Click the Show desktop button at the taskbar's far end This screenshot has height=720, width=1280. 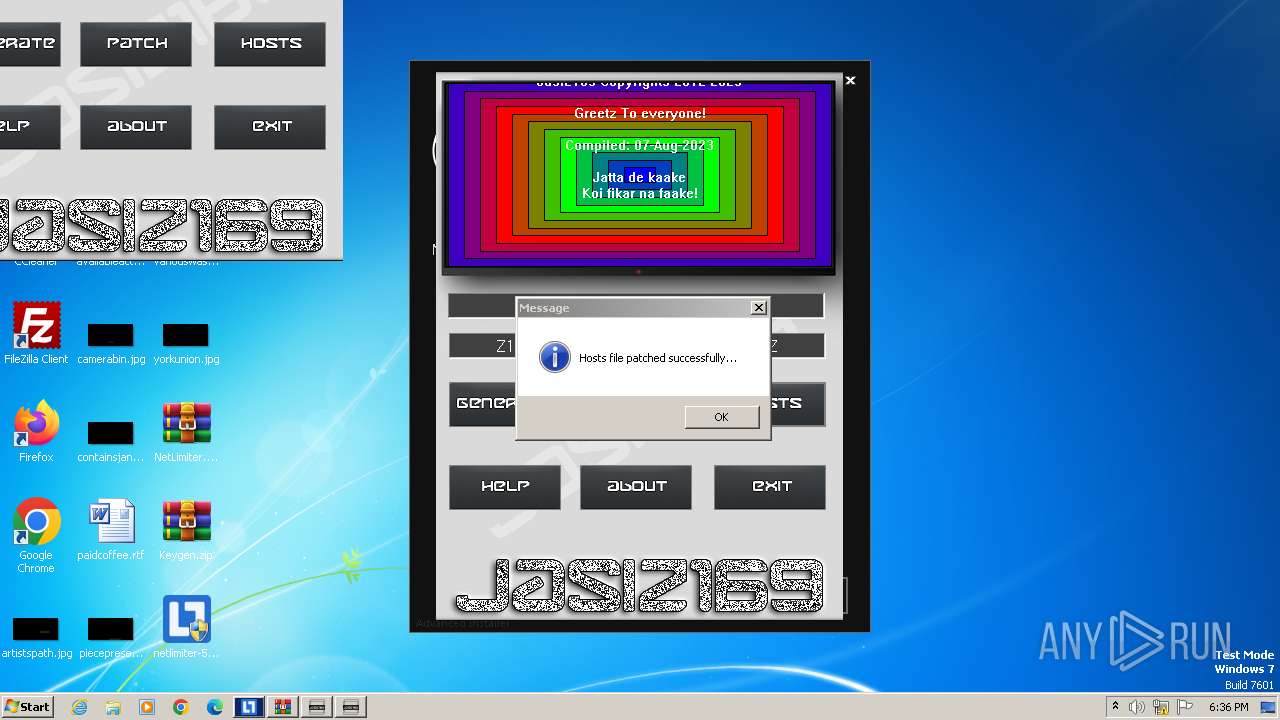point(1270,707)
